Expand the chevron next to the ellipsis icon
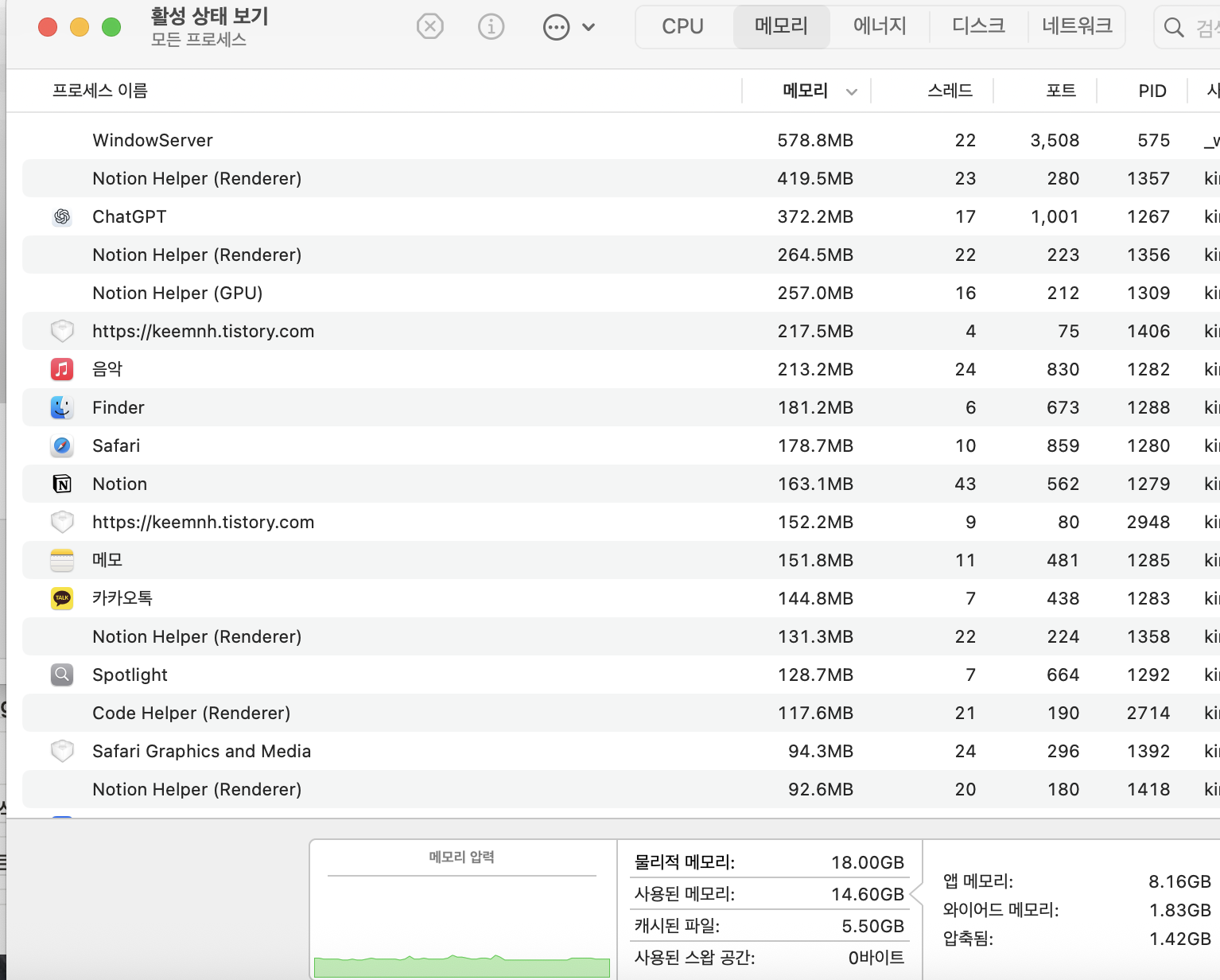The width and height of the screenshot is (1220, 980). pyautogui.click(x=589, y=27)
